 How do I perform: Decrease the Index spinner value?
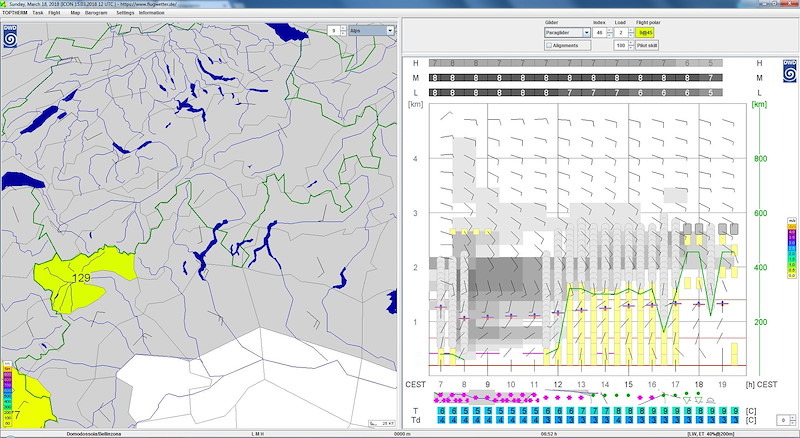[609, 35]
